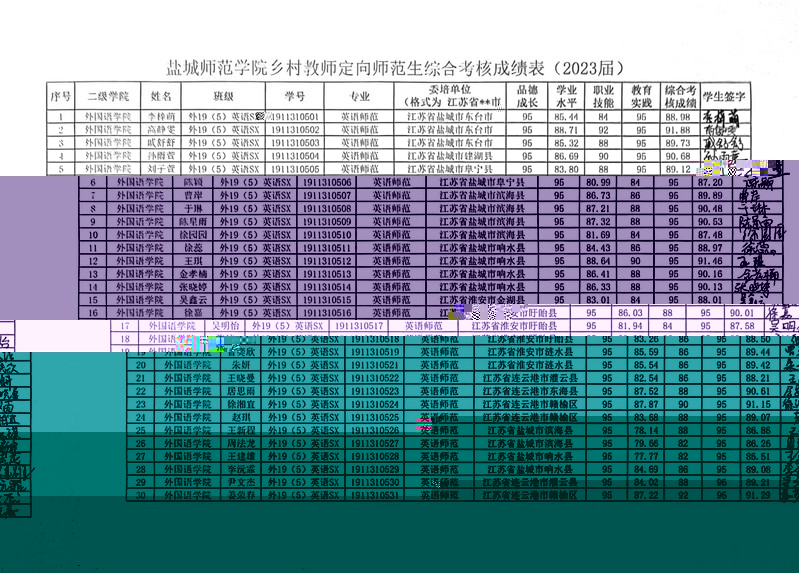Click student number 1911310524
The height and width of the screenshot is (573, 799).
click(375, 404)
